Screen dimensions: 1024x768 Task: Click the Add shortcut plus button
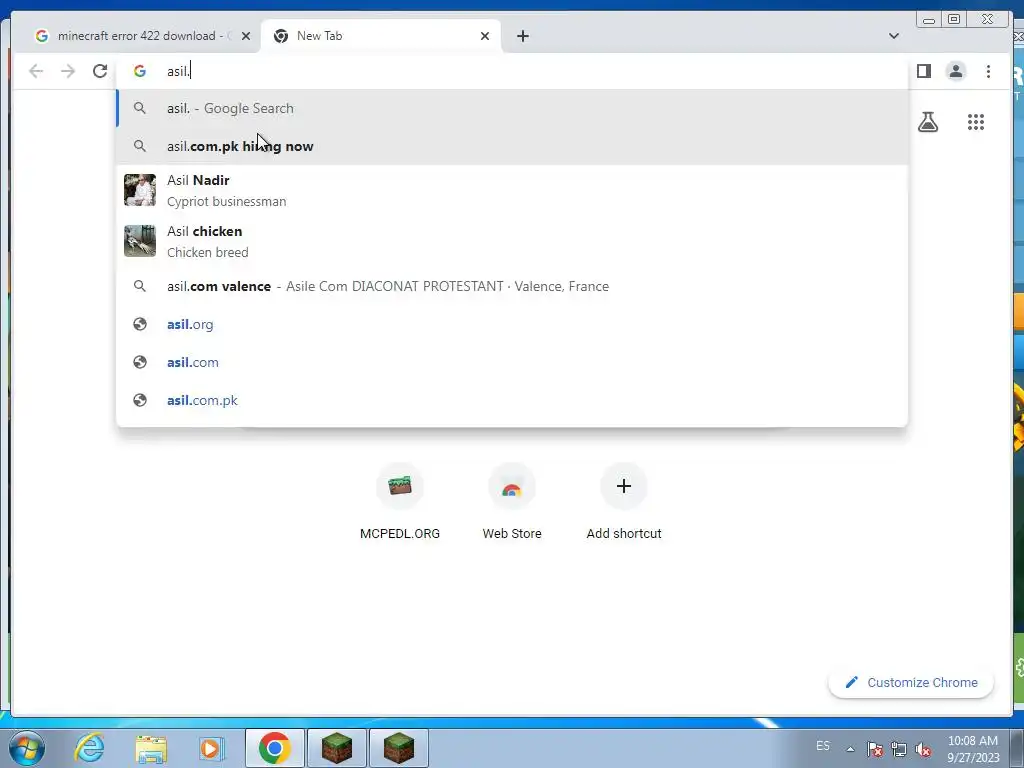(x=624, y=486)
